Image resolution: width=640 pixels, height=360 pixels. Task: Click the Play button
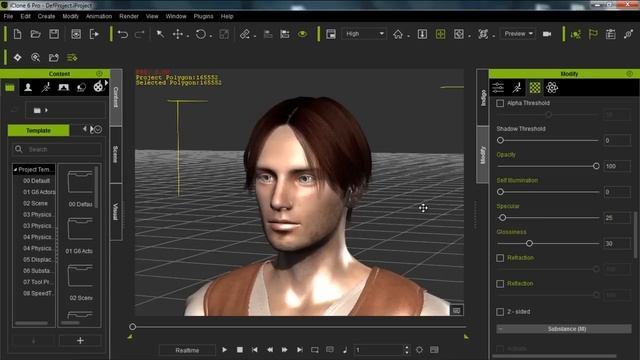click(x=224, y=350)
